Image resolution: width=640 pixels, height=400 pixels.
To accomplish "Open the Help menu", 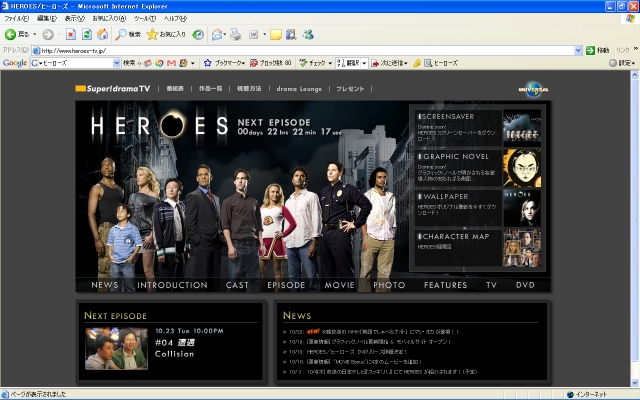I will tap(176, 18).
